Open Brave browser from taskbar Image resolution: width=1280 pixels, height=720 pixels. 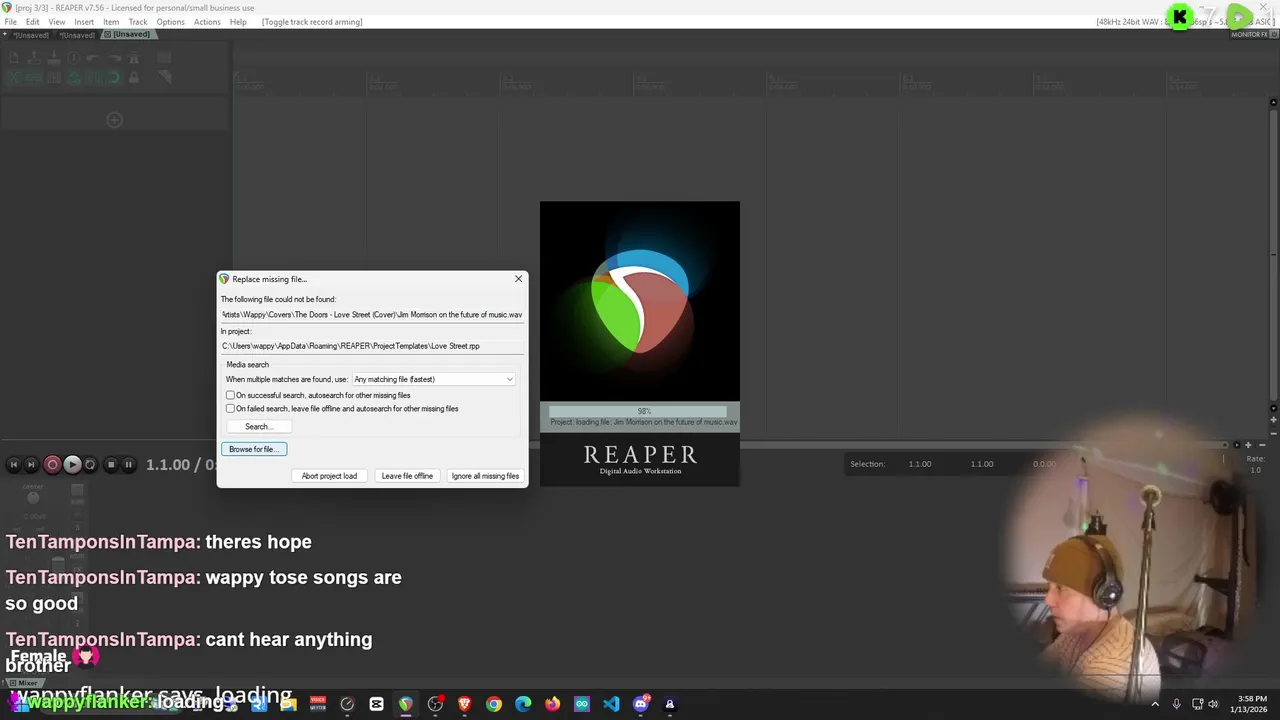pyautogui.click(x=464, y=704)
